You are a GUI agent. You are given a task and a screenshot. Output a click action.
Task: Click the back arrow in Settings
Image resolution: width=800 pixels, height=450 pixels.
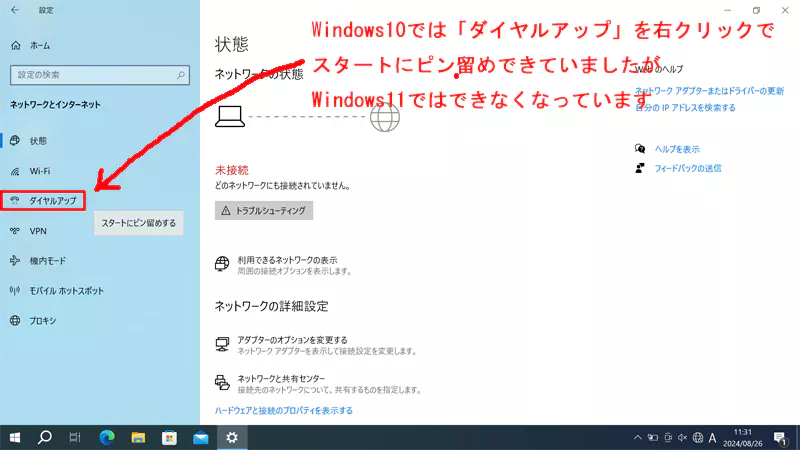14,10
